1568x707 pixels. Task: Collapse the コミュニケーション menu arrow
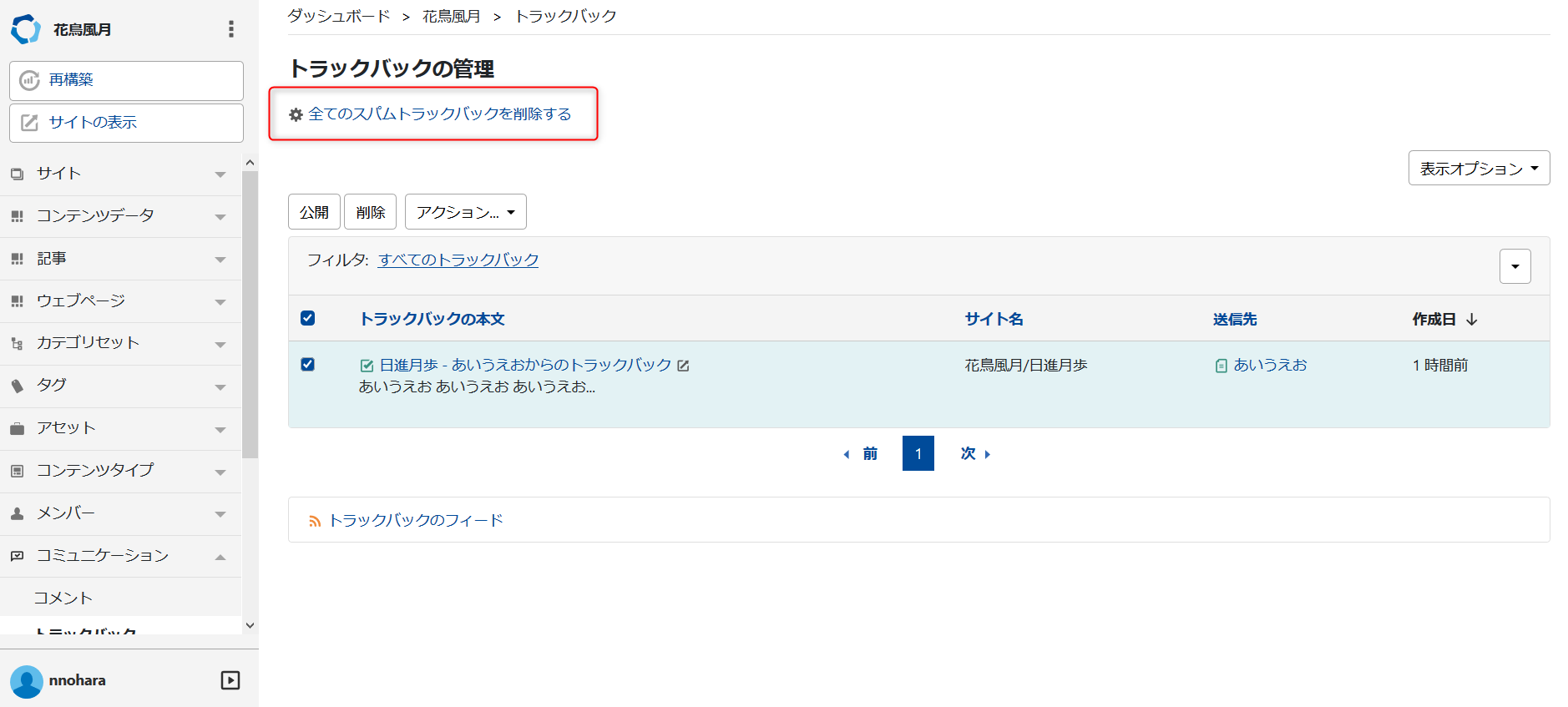click(220, 557)
